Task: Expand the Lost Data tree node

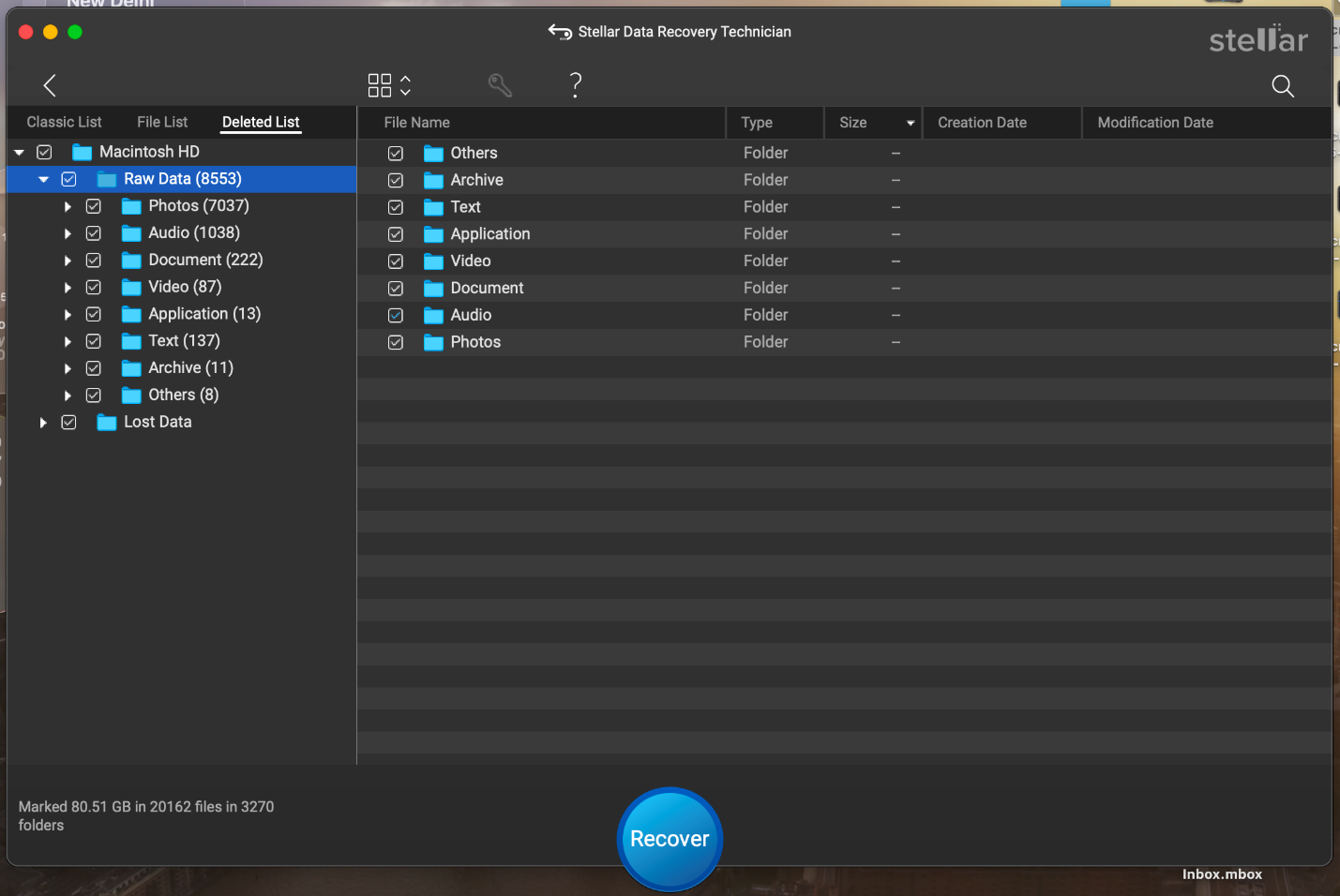Action: click(x=42, y=422)
